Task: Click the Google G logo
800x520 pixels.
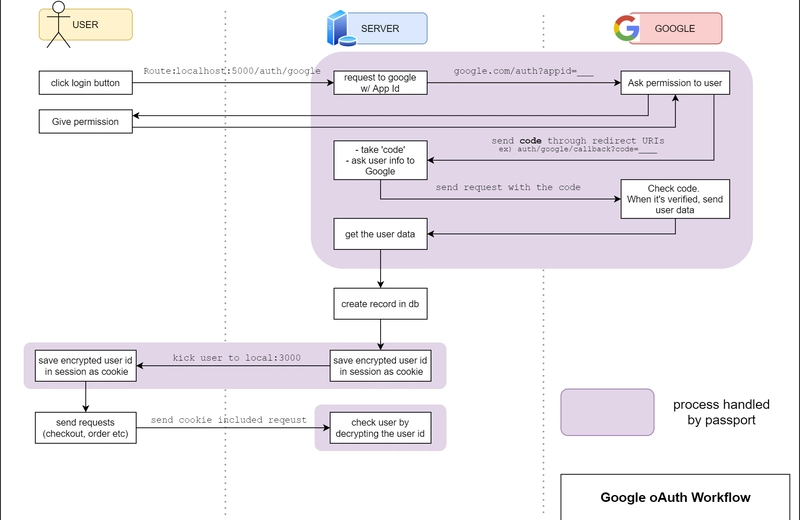Action: pyautogui.click(x=627, y=28)
